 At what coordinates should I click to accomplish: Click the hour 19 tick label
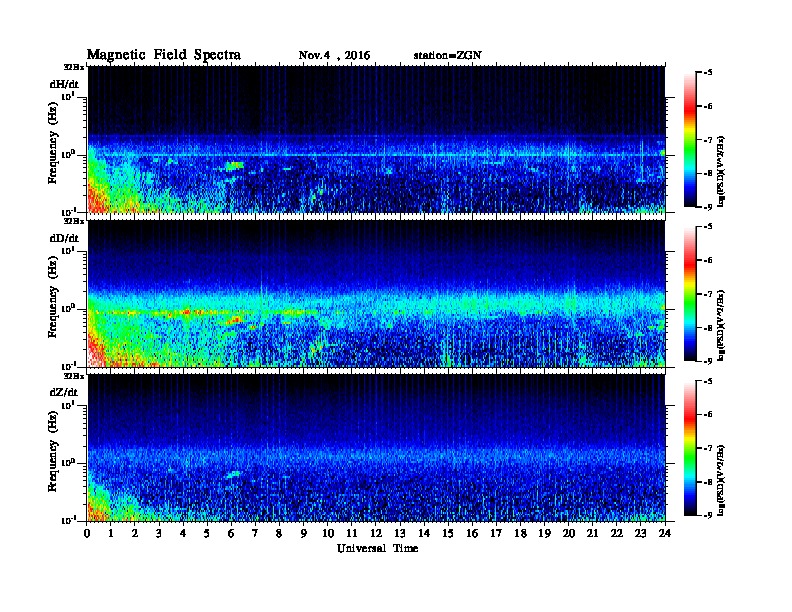pyautogui.click(x=545, y=533)
